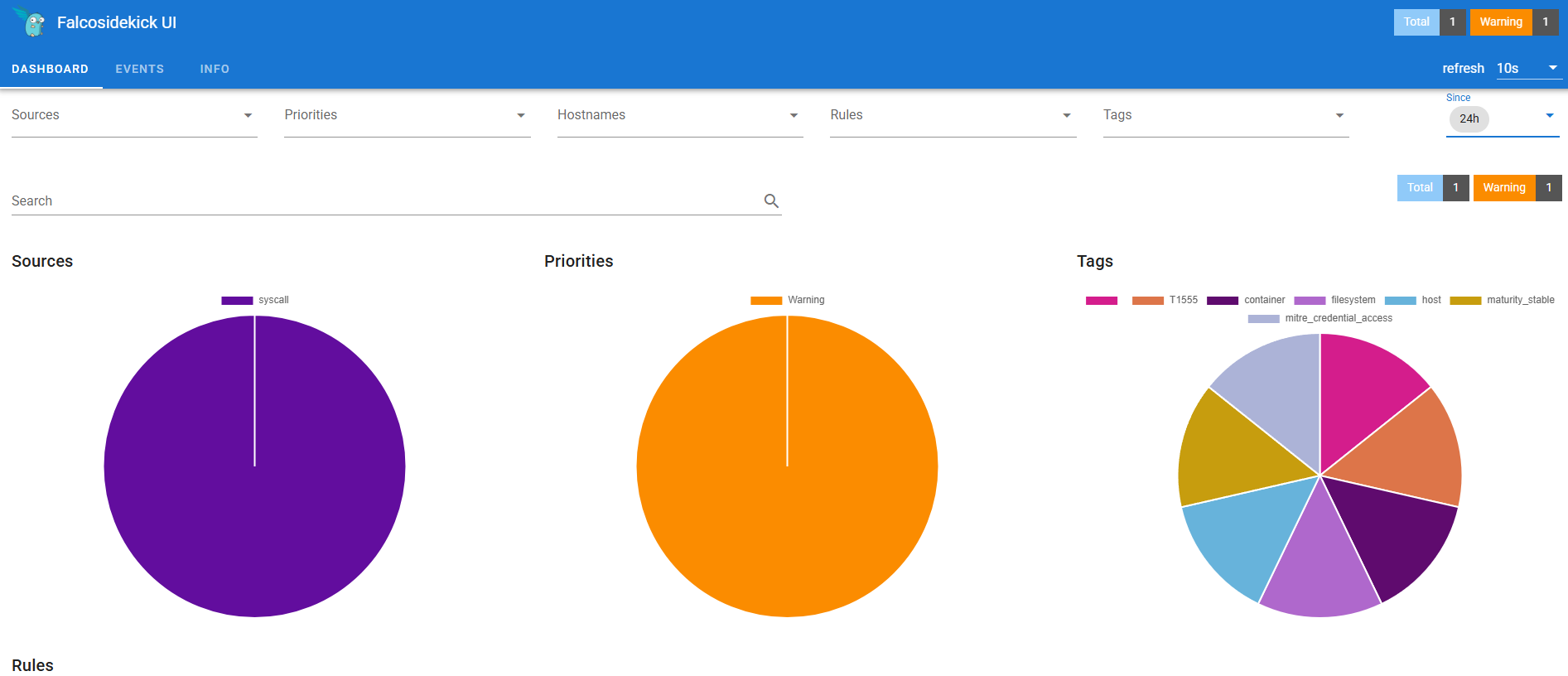
Task: Click the header Total counter badge
Action: (1429, 22)
